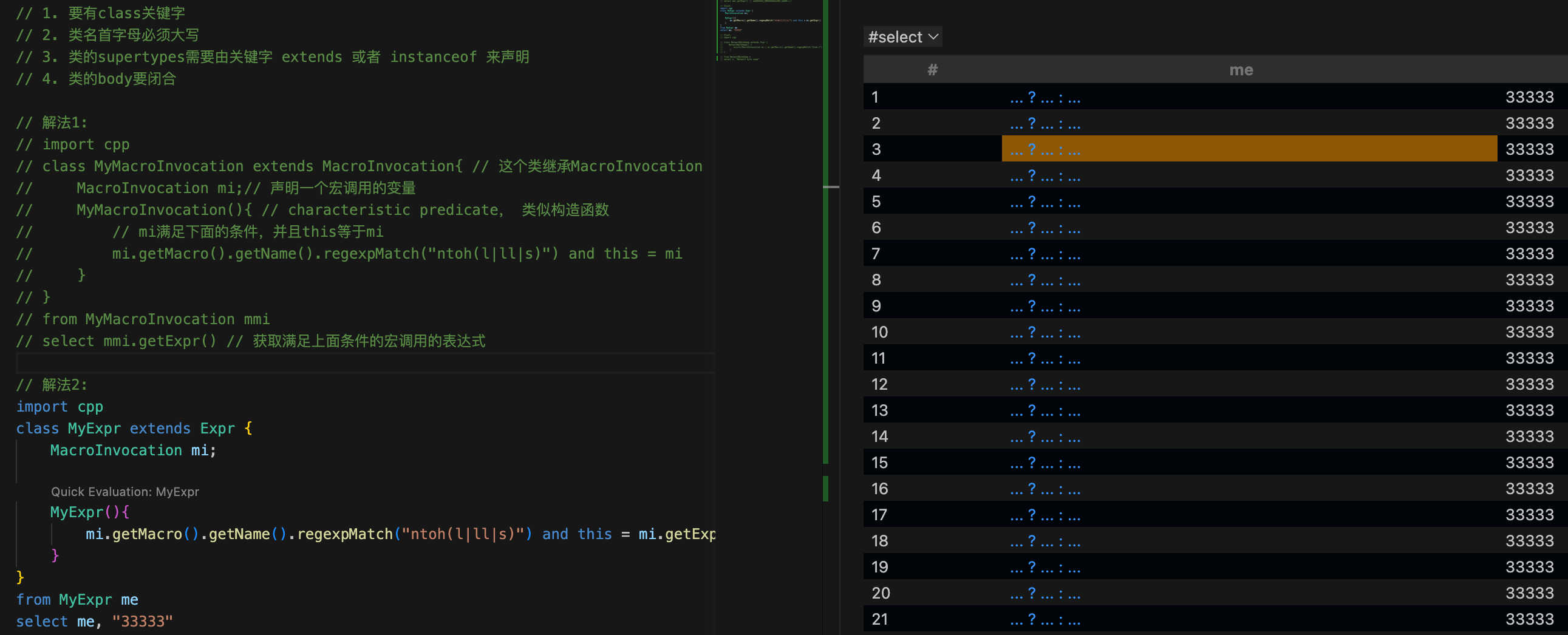The image size is (1568, 635).
Task: Click the '// 解法2:' comment
Action: pyautogui.click(x=52, y=385)
